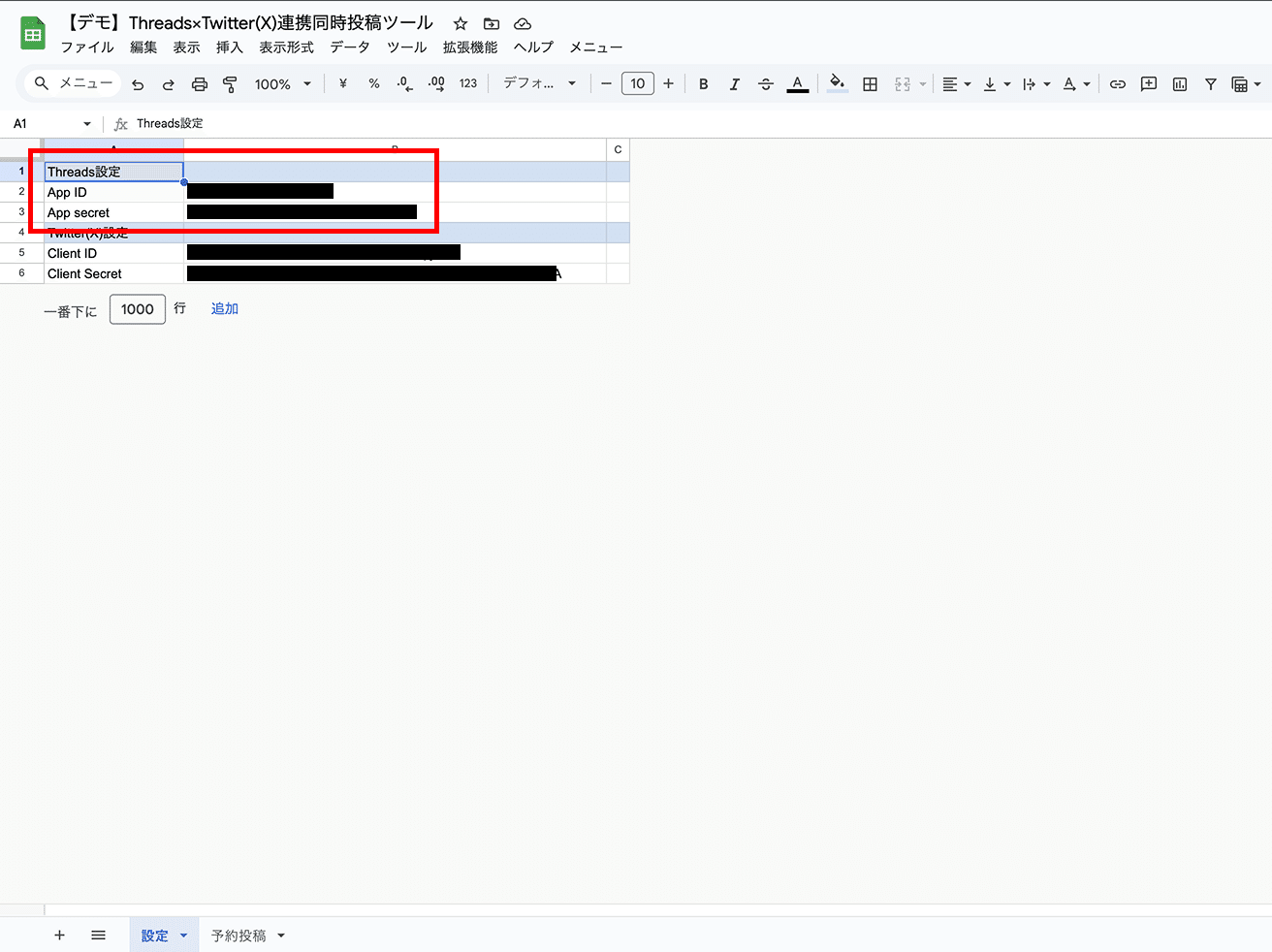Print the spreadsheet
This screenshot has width=1272, height=952.
tap(200, 84)
